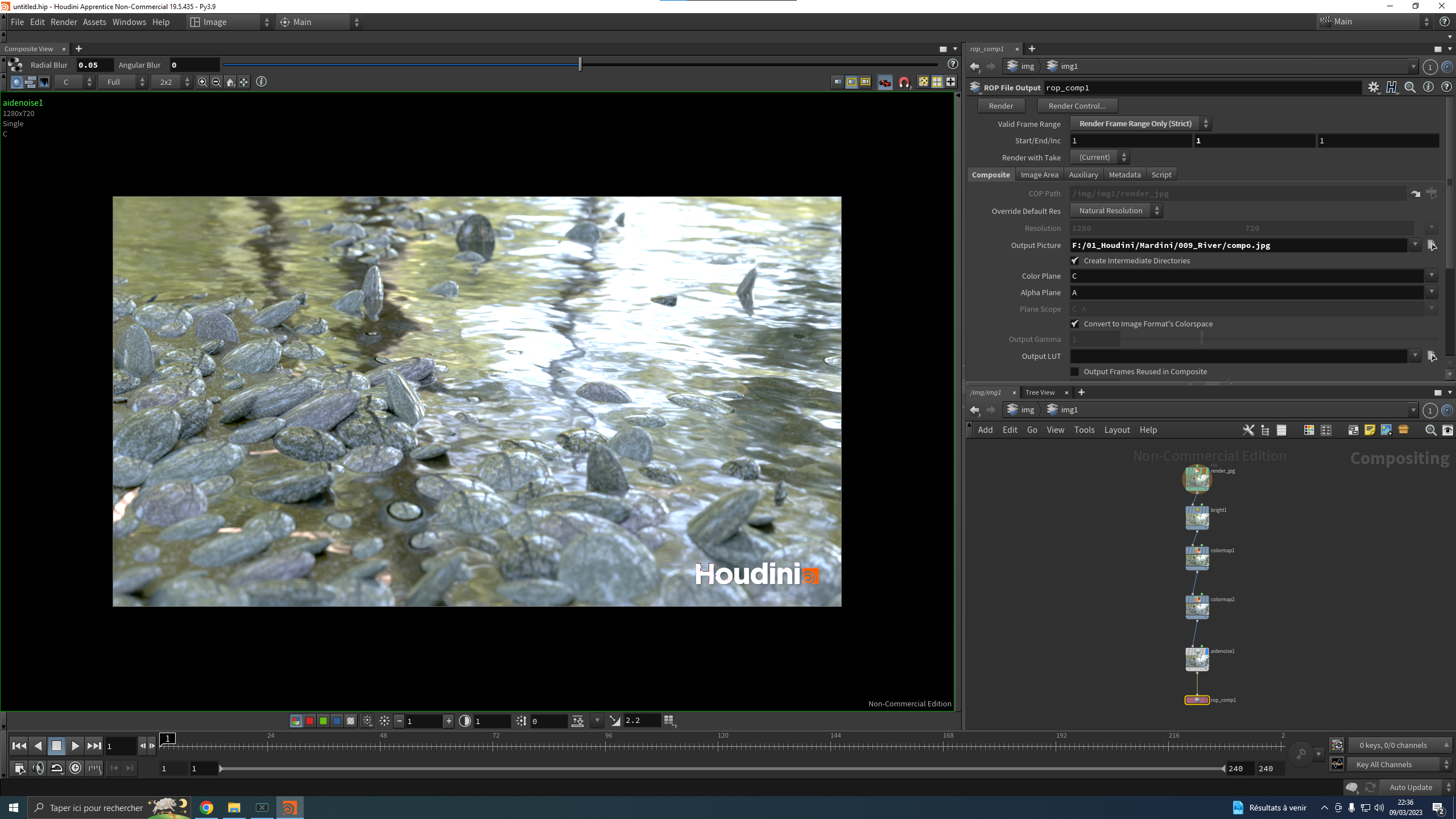
Task: Jump to the first frame
Action: click(19, 746)
